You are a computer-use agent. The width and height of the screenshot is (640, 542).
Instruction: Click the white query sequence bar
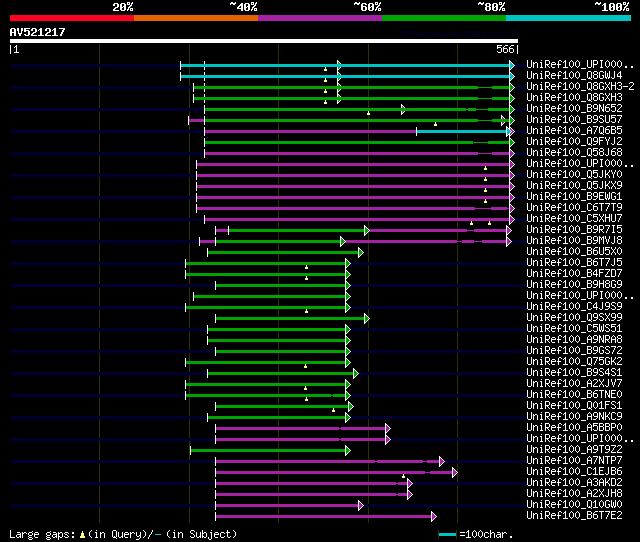(264, 41)
